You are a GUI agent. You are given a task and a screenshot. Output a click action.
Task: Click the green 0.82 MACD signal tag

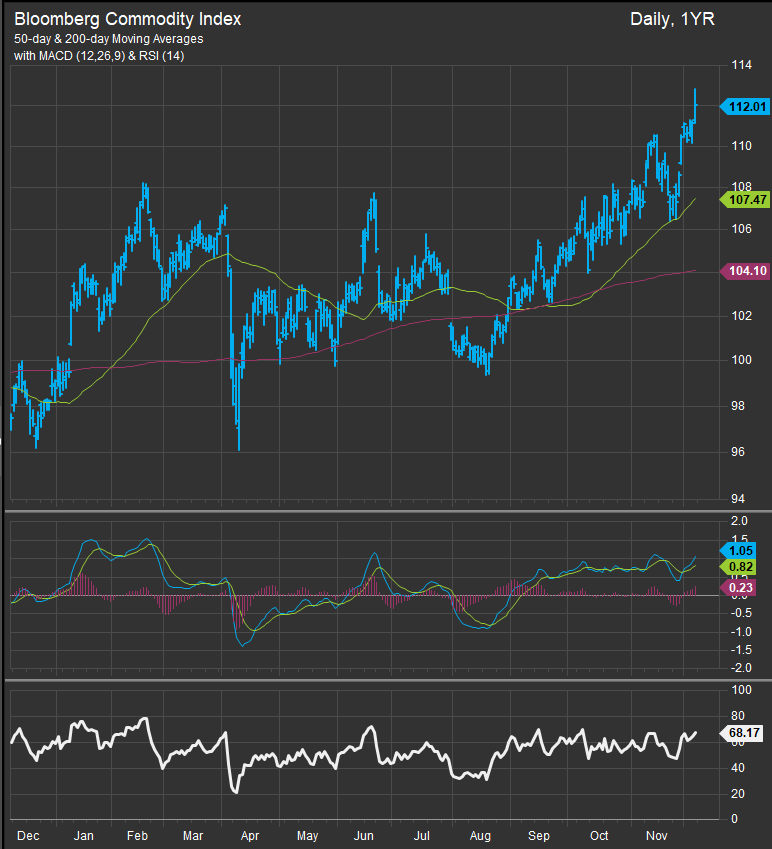click(740, 567)
